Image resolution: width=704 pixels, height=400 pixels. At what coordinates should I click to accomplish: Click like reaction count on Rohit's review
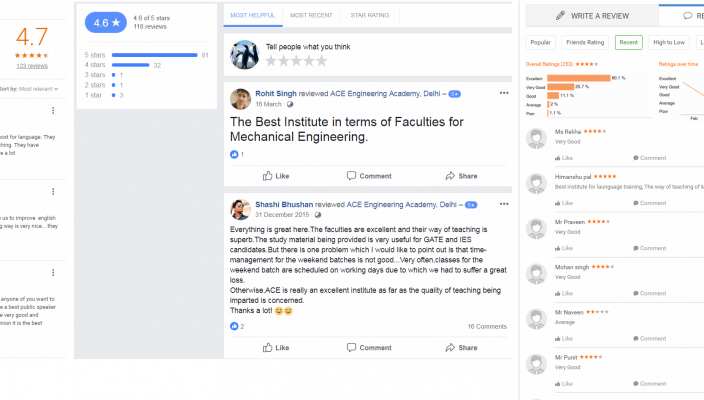(x=237, y=154)
